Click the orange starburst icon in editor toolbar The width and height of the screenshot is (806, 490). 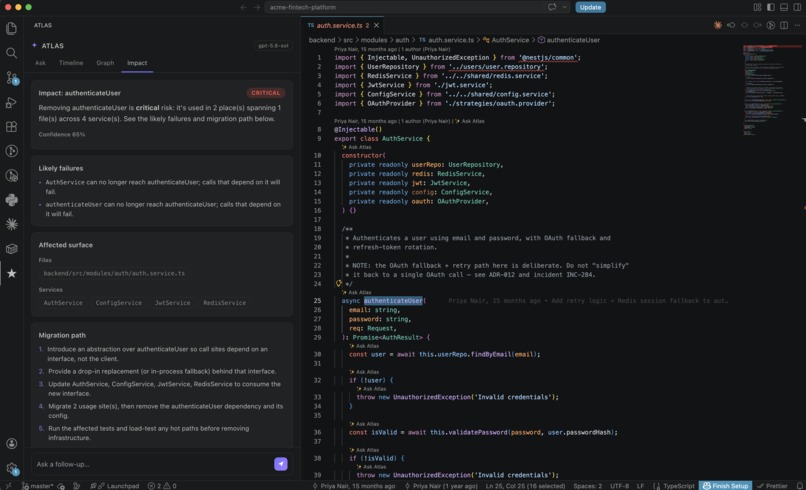click(x=718, y=25)
